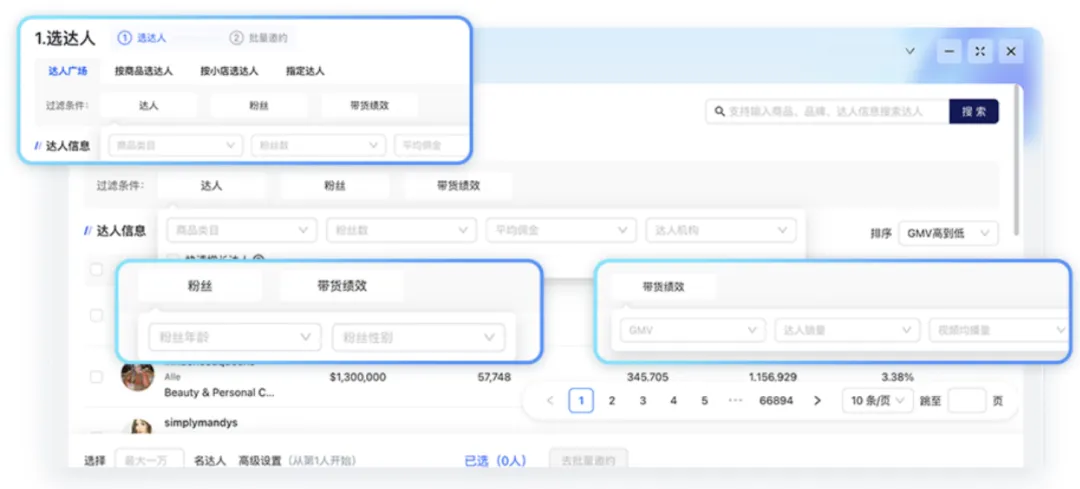The width and height of the screenshot is (1080, 489).
Task: Select 带货绩效 filter in the main window row
Action: pos(459,186)
